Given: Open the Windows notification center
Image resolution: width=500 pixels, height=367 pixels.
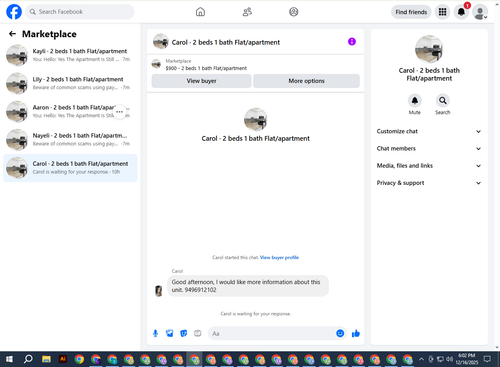Looking at the screenshot, I should pos(487,359).
